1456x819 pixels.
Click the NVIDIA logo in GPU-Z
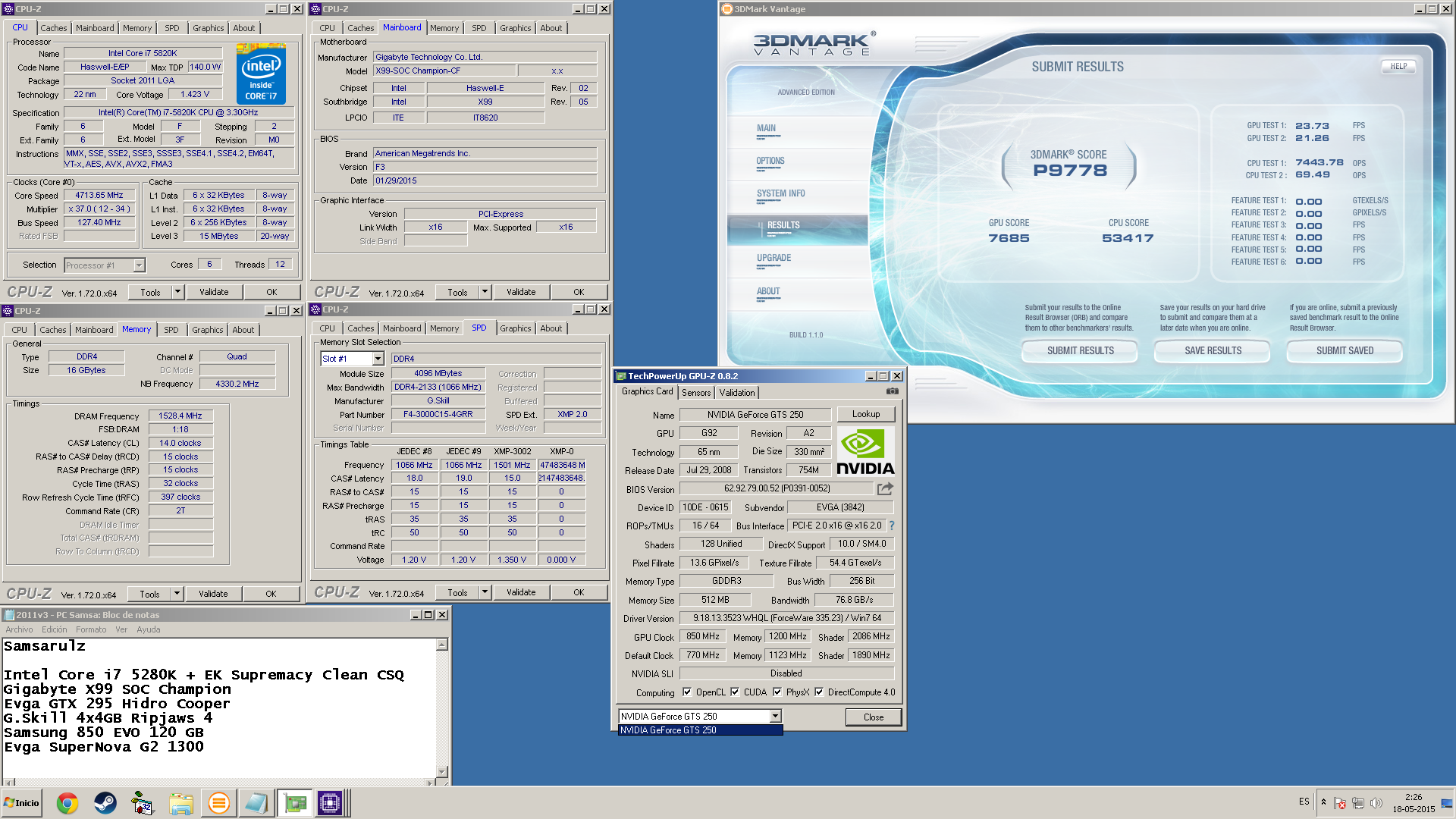pyautogui.click(x=865, y=452)
